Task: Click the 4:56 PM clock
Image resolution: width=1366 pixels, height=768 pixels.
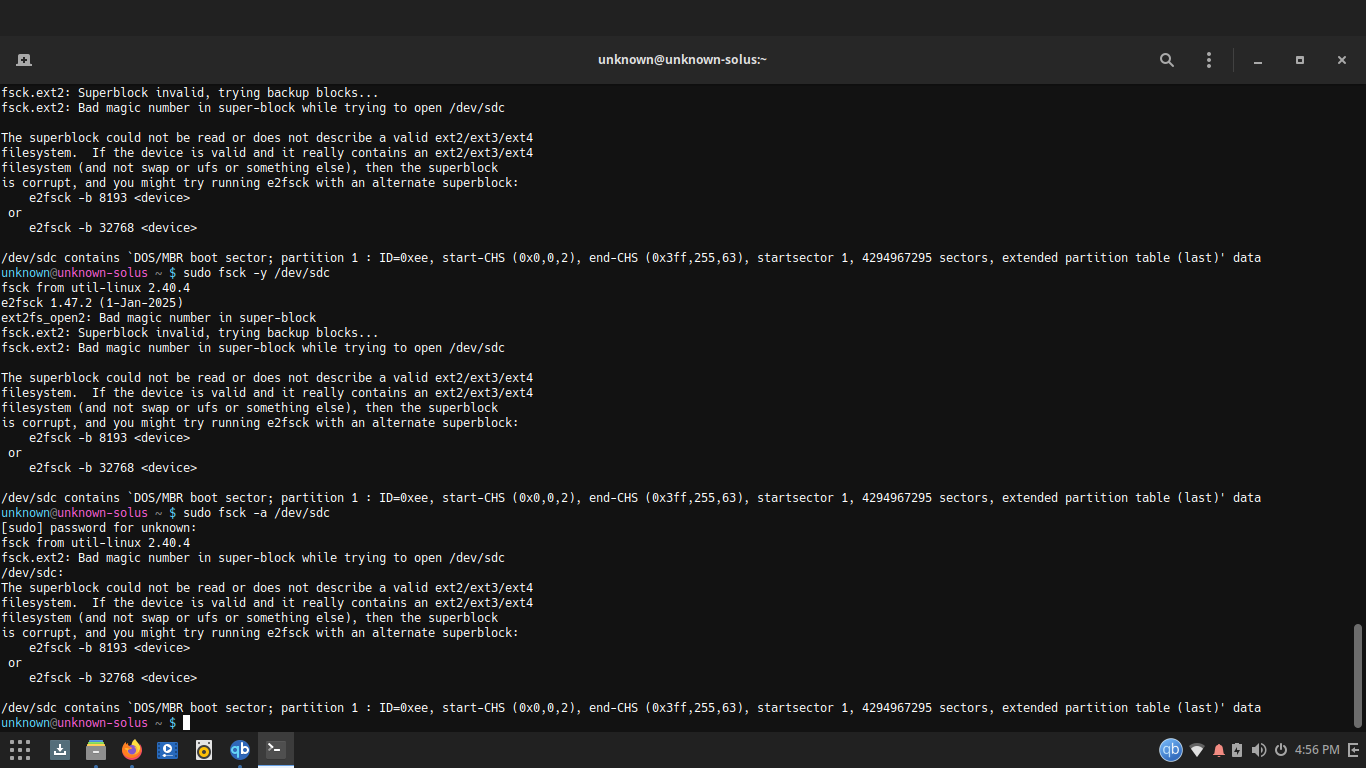Action: pyautogui.click(x=1317, y=750)
